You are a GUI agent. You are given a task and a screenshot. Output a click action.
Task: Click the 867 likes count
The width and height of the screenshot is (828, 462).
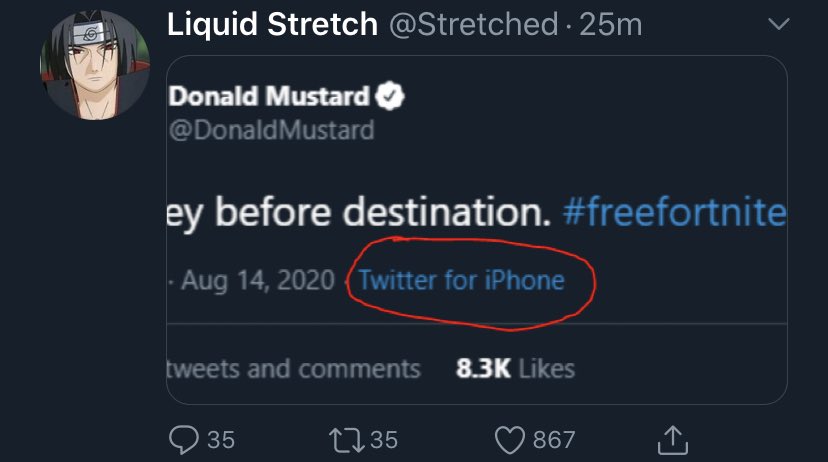tap(553, 440)
